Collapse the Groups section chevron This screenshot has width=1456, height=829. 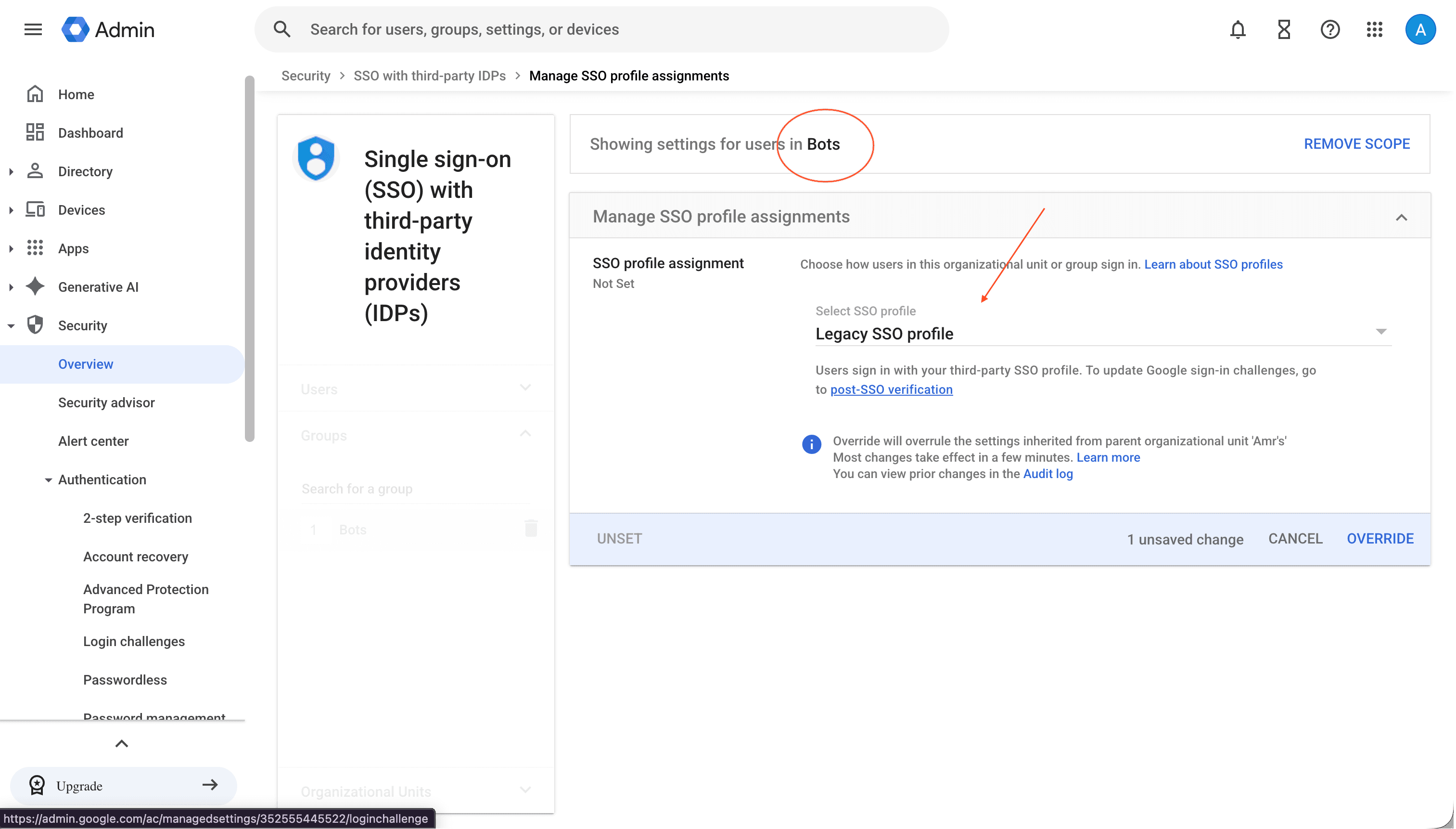(526, 434)
